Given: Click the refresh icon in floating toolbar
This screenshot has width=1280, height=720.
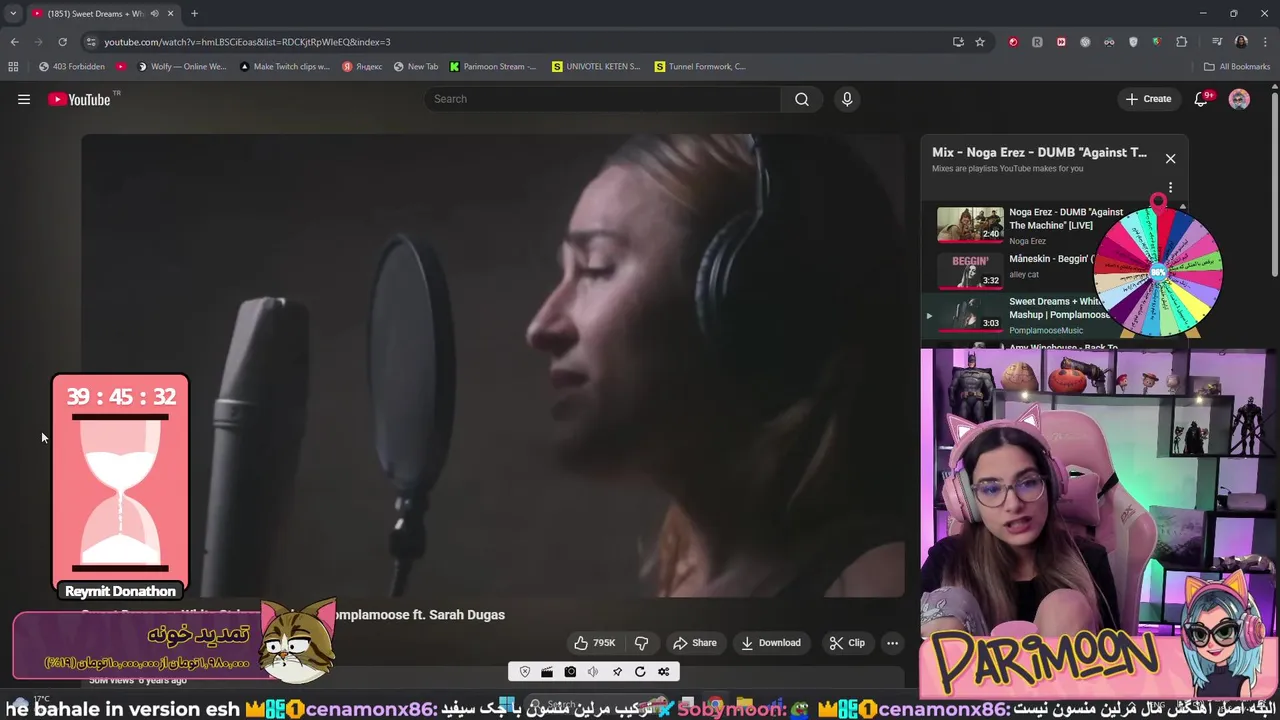Looking at the screenshot, I should coord(640,672).
